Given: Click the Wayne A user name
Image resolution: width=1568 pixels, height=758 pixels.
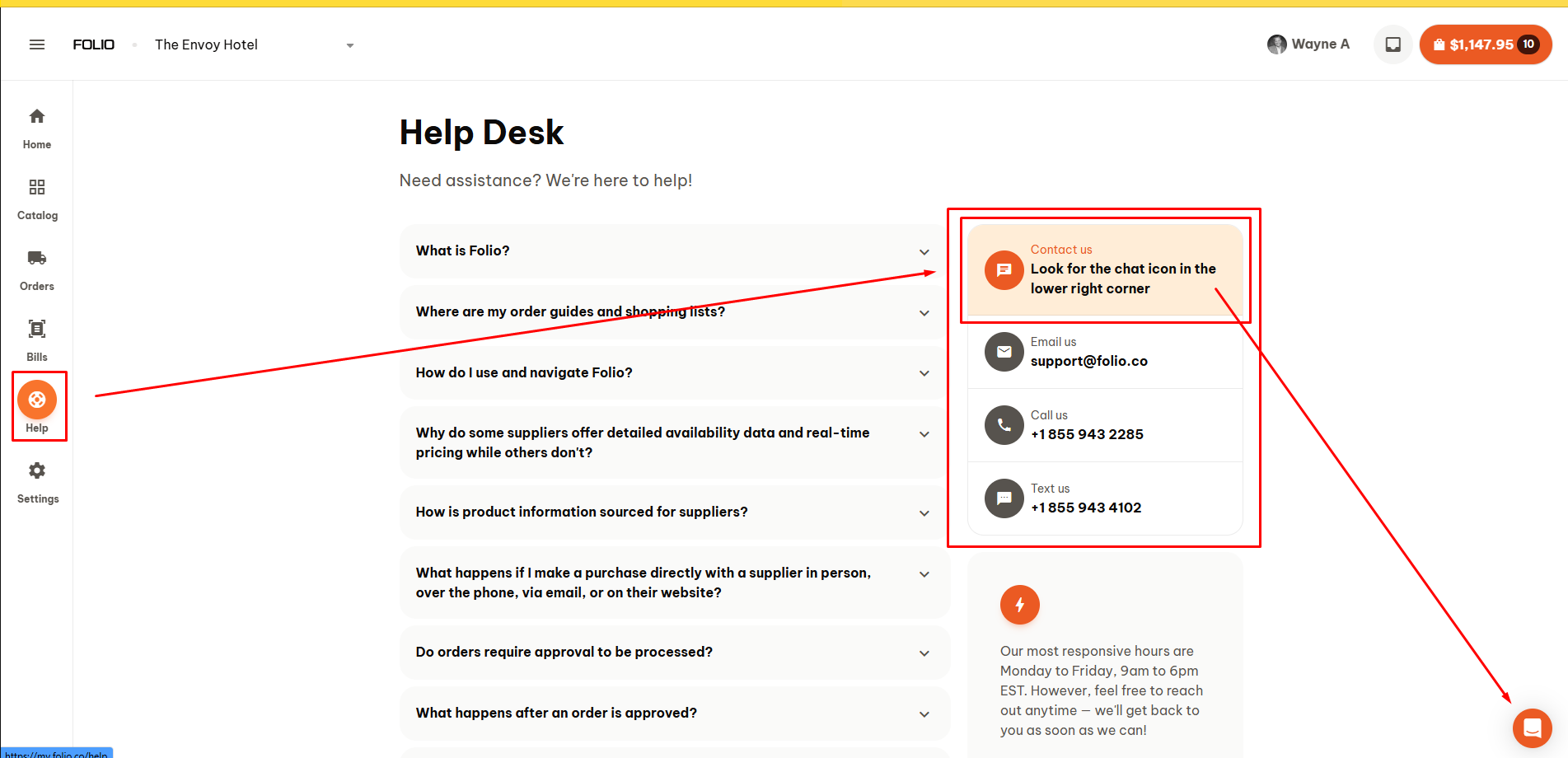Looking at the screenshot, I should pos(1321,44).
